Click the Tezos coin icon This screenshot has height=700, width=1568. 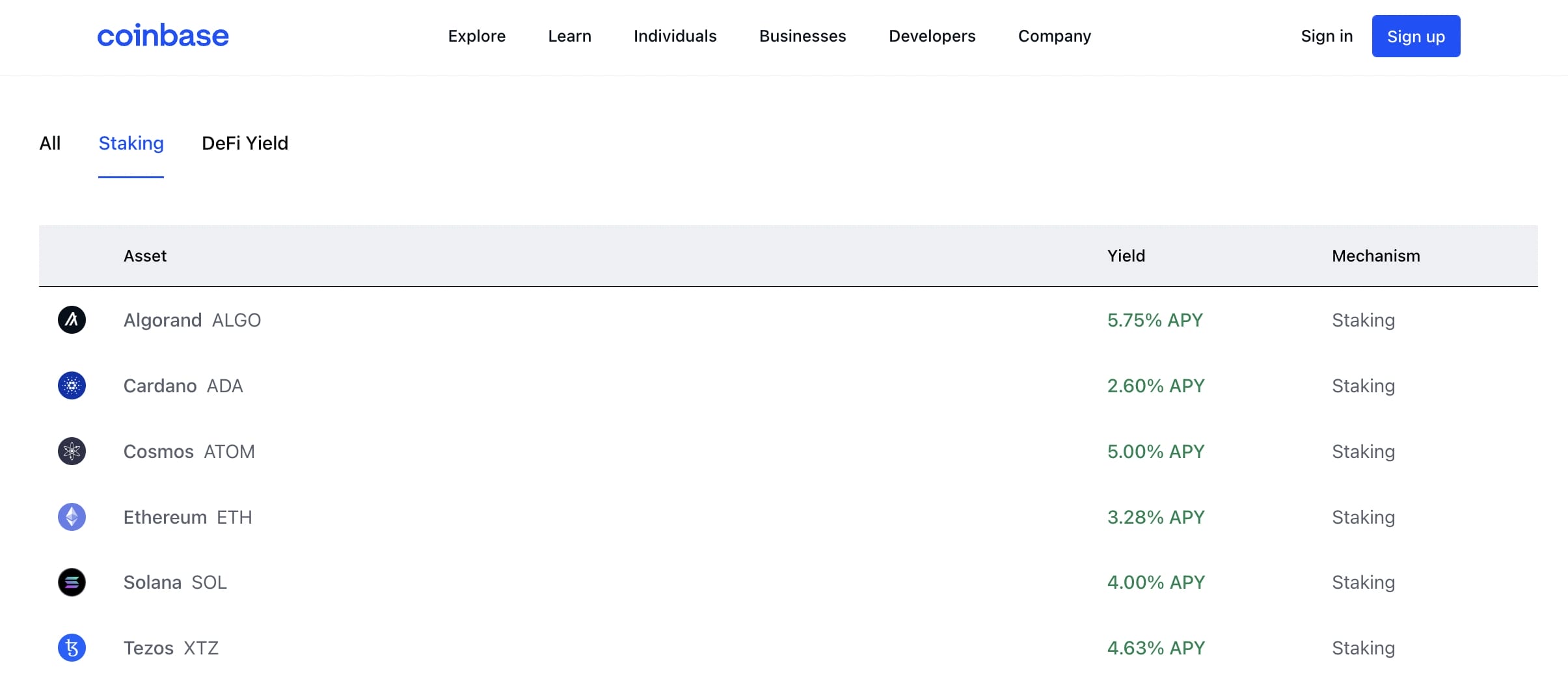(x=72, y=648)
